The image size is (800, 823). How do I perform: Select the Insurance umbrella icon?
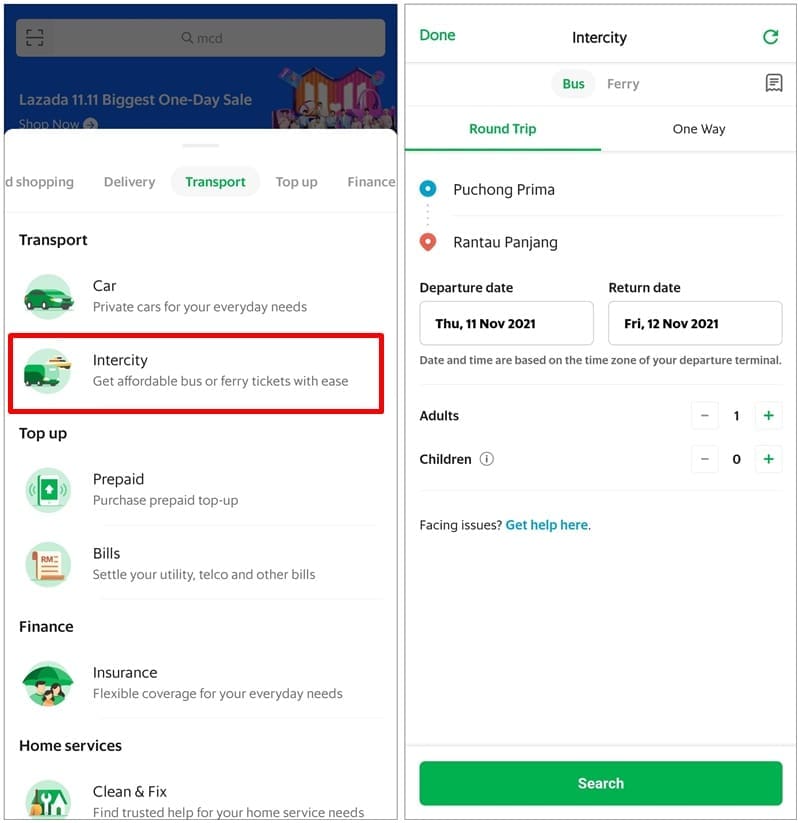[x=48, y=683]
